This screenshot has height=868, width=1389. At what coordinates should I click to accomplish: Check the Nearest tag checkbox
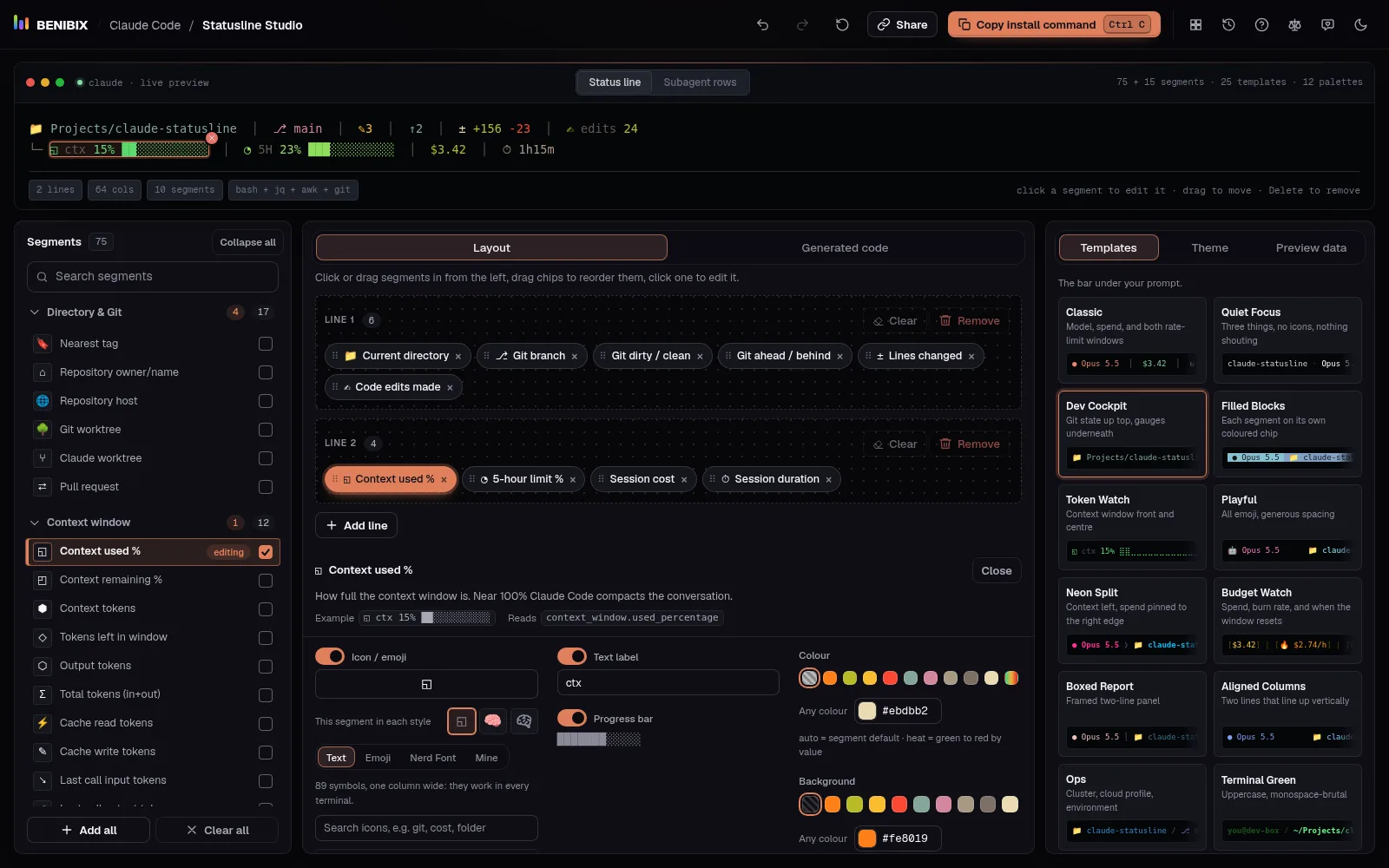tap(266, 344)
